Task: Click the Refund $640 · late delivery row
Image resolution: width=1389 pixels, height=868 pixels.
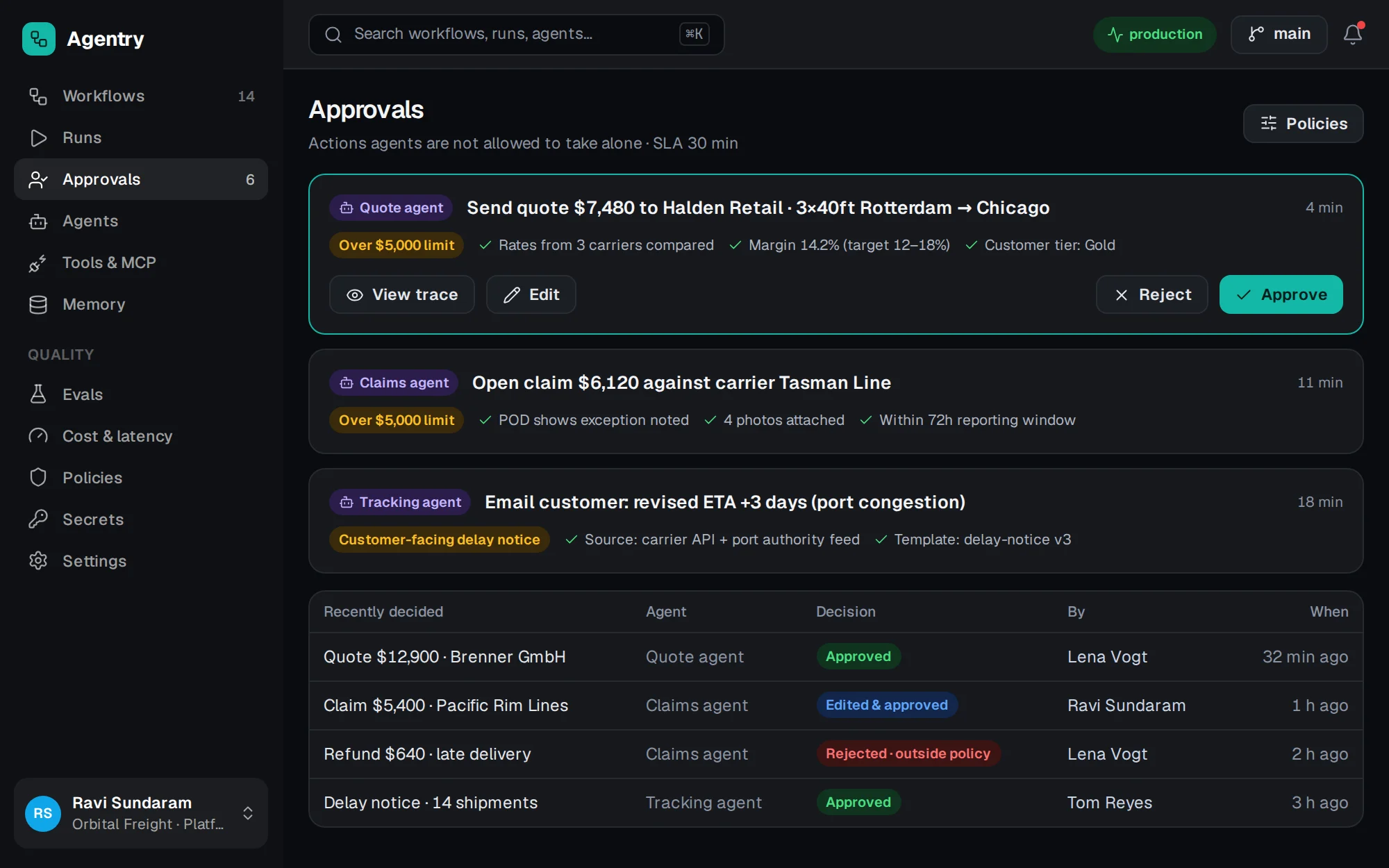Action: pos(835,754)
